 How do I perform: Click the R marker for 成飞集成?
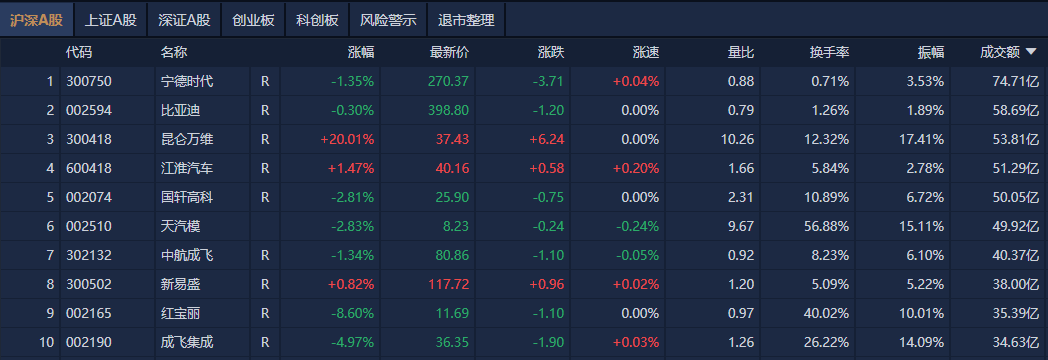coord(265,343)
